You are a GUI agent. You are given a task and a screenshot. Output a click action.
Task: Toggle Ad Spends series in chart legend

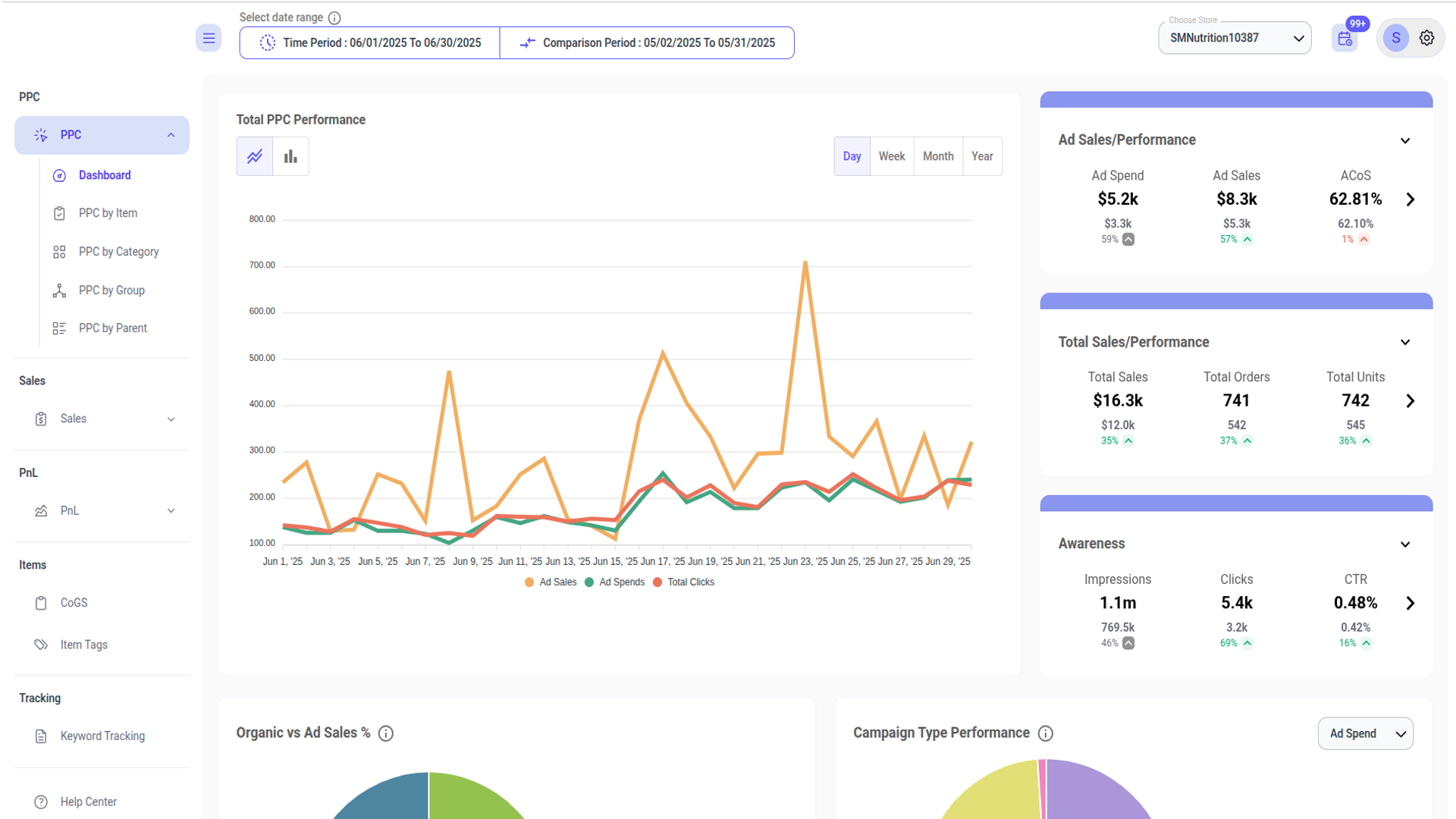pyautogui.click(x=614, y=582)
